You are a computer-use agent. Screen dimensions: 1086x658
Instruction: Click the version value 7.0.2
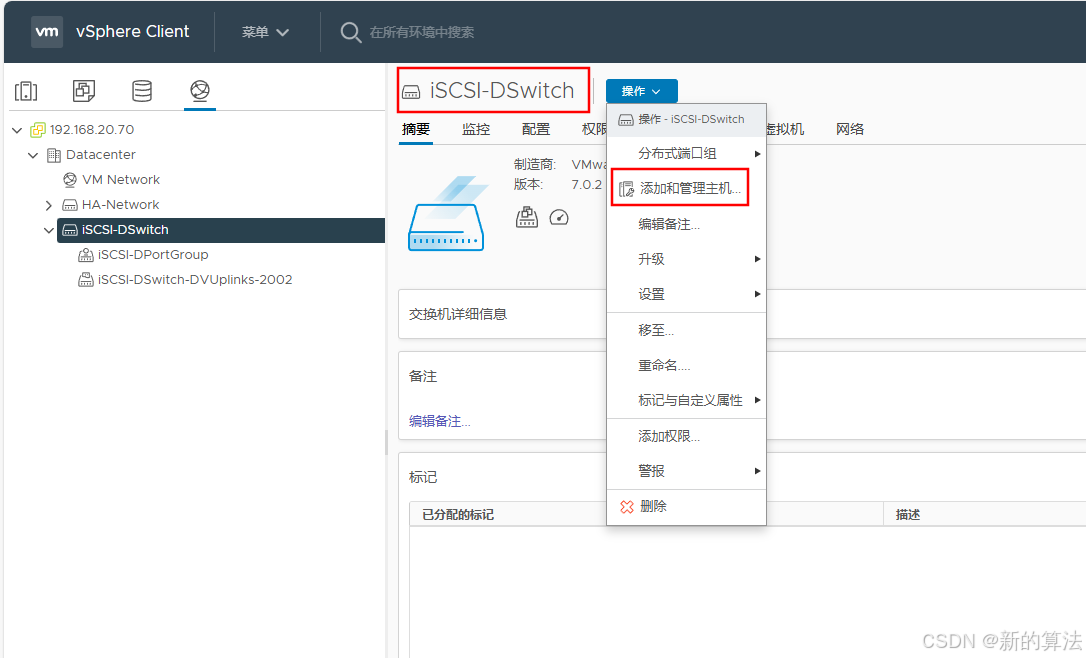[587, 185]
